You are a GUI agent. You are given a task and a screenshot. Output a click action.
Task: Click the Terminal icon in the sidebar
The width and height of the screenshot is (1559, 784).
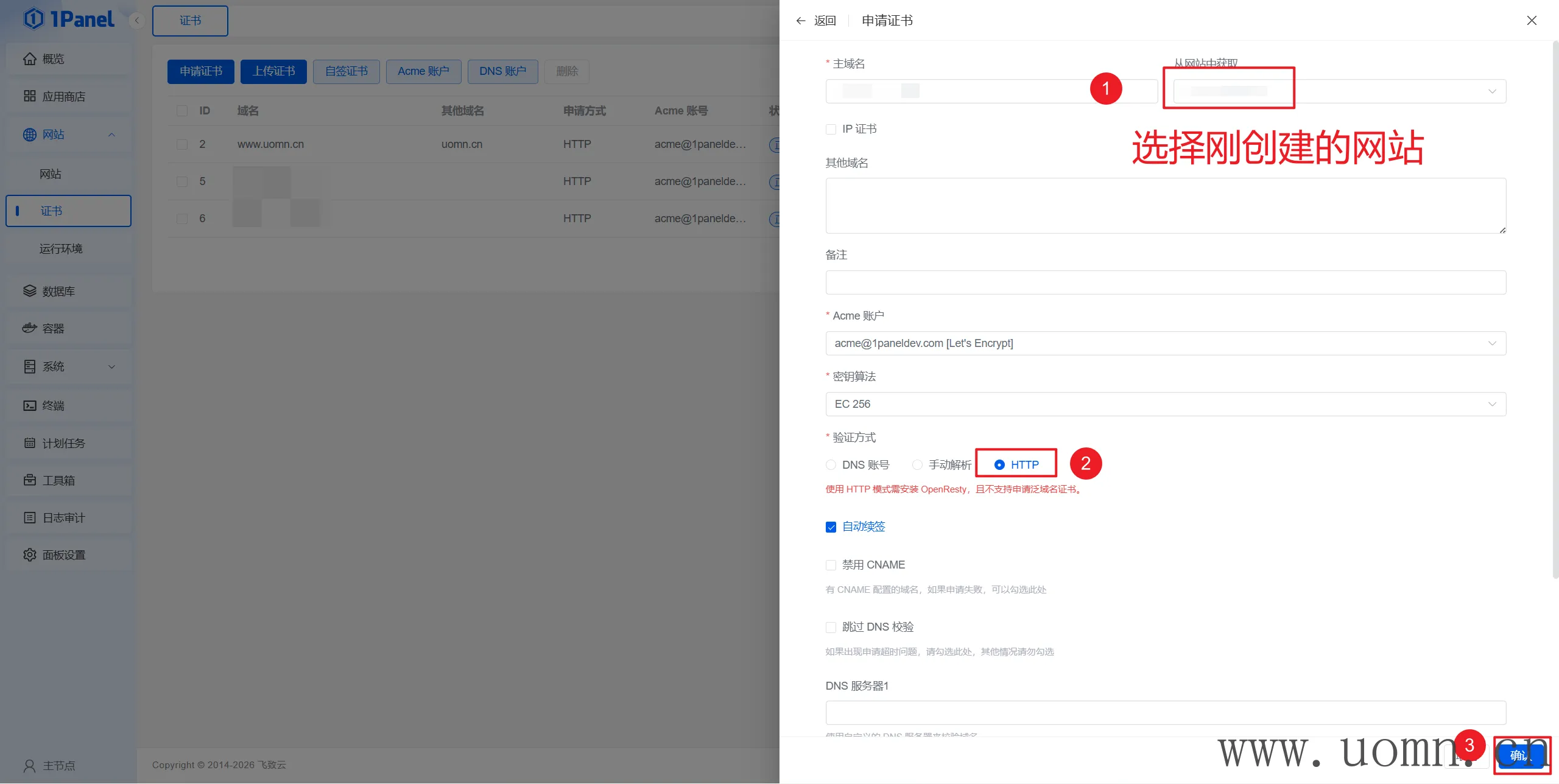(29, 405)
